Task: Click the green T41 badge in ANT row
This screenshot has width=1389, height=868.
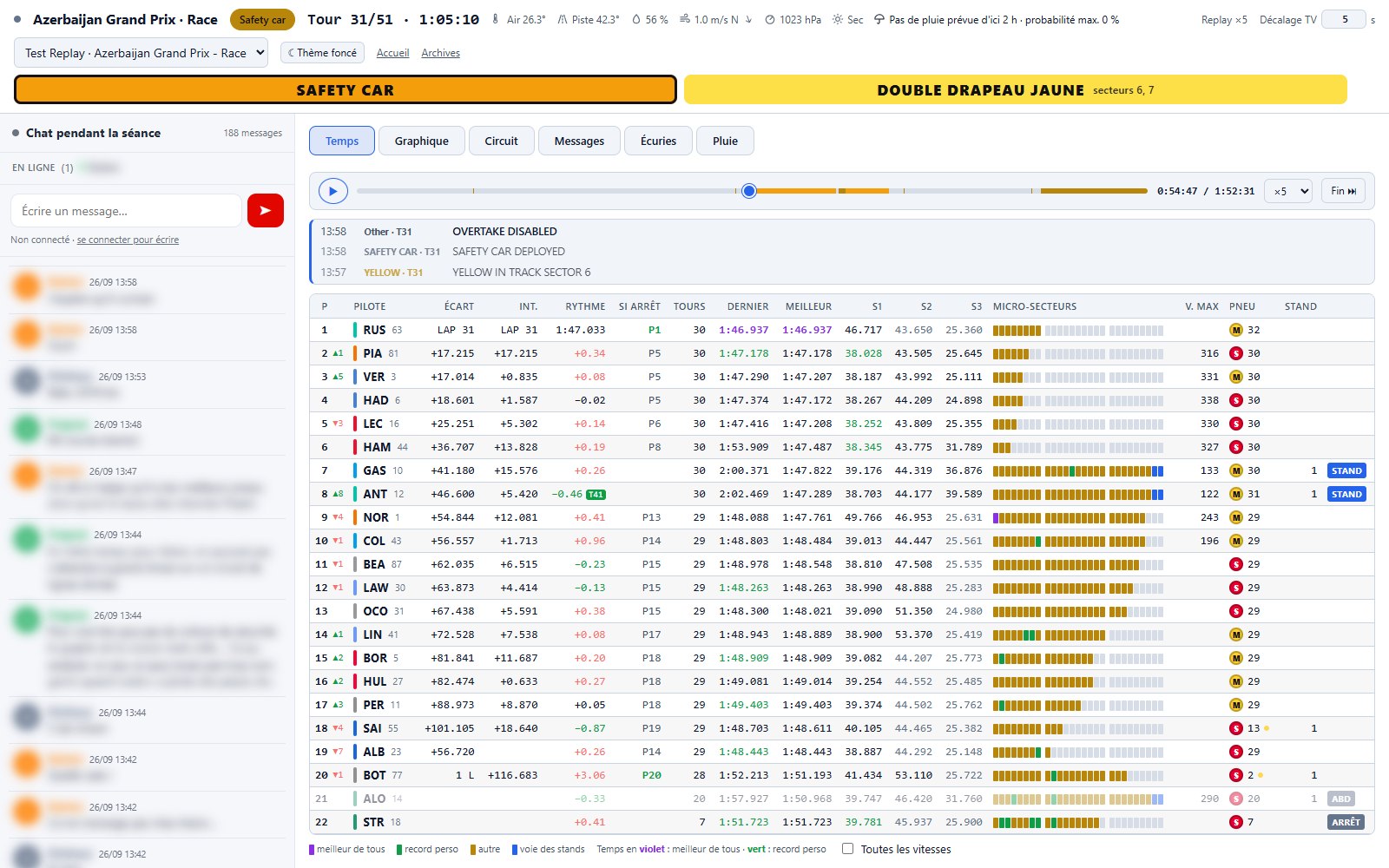Action: 596,495
